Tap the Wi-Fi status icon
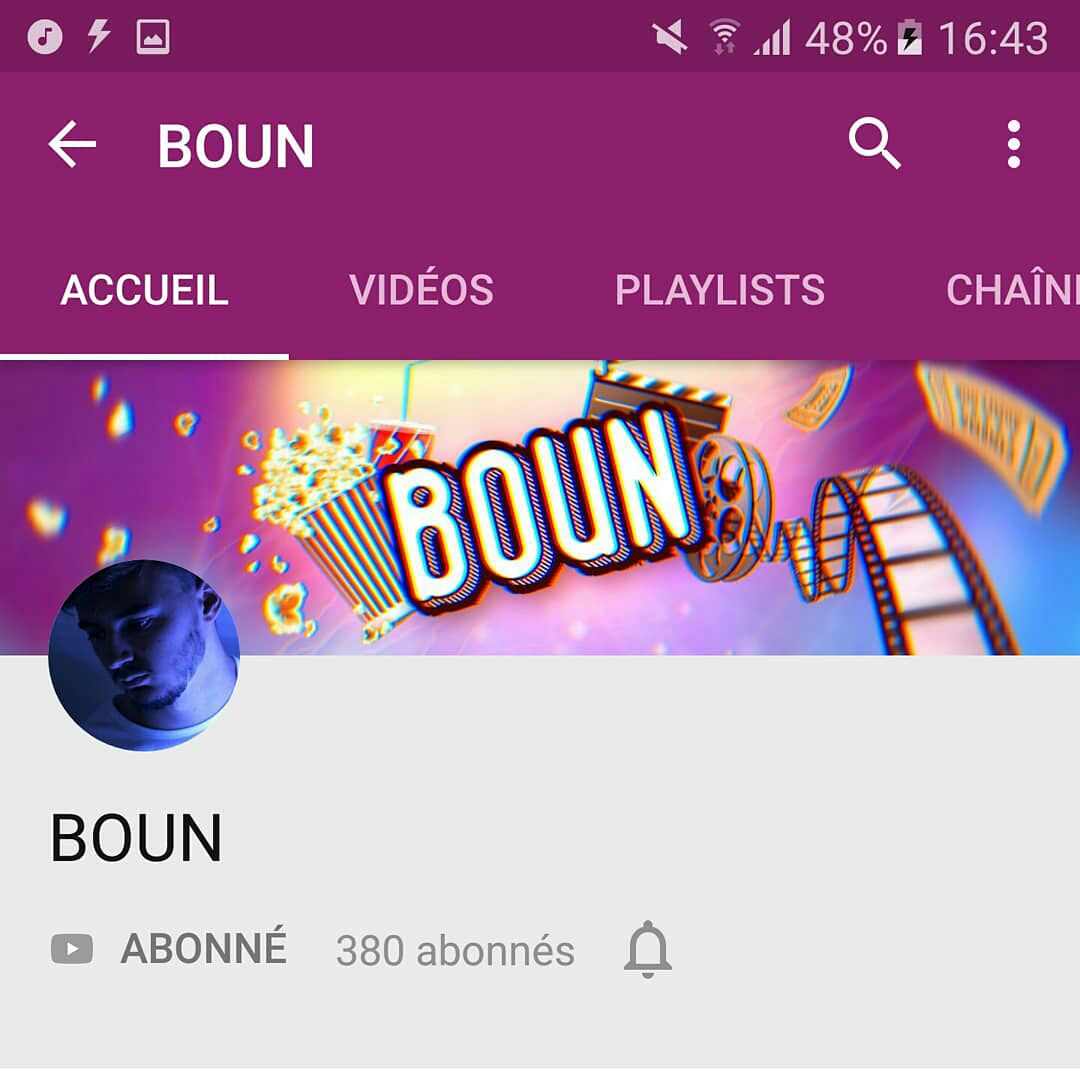The height and width of the screenshot is (1080, 1080). click(x=724, y=37)
